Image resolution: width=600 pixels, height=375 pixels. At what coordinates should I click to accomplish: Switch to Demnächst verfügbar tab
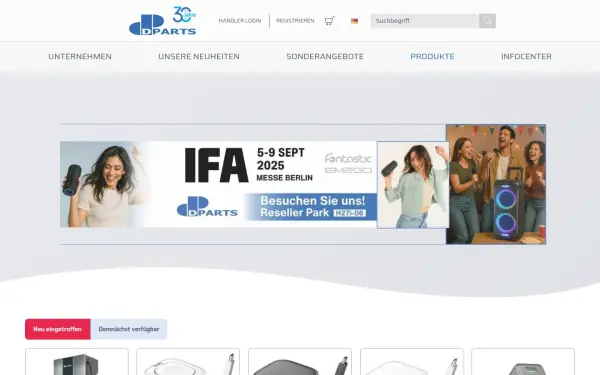click(x=129, y=329)
